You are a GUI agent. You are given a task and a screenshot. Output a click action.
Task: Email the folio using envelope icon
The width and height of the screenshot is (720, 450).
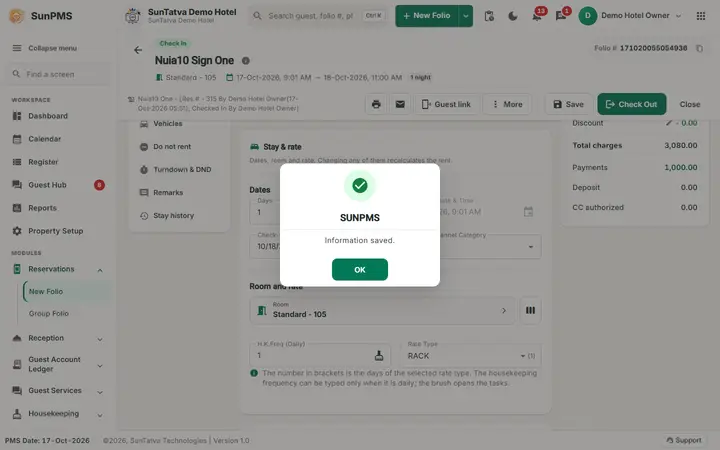pos(400,104)
